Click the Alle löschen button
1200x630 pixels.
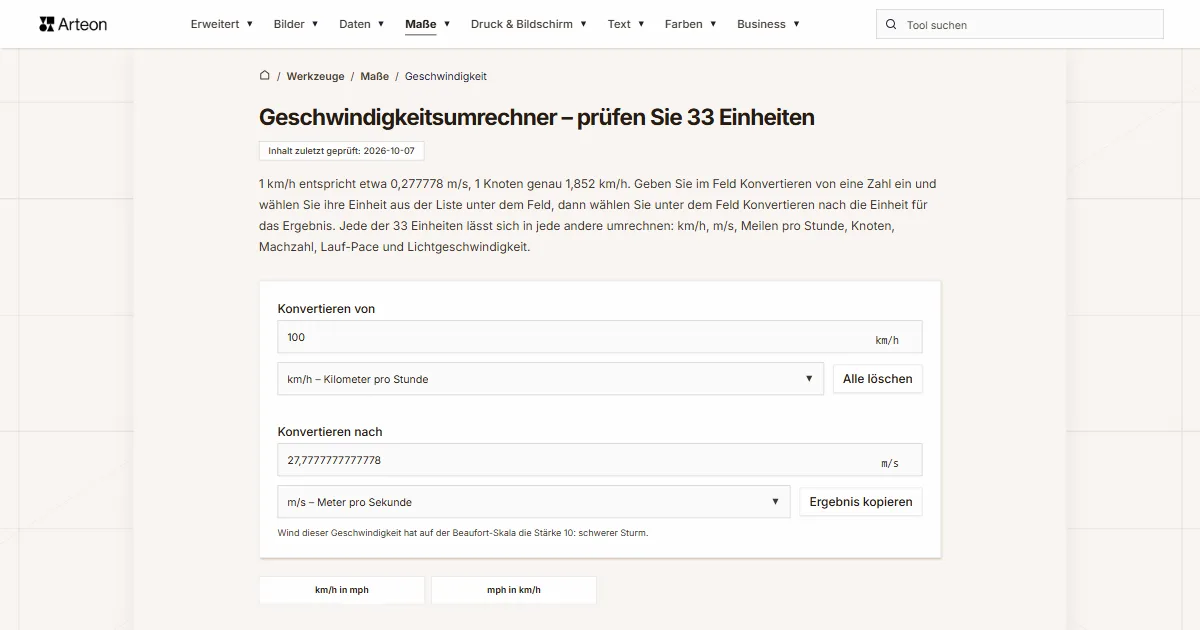(x=878, y=379)
